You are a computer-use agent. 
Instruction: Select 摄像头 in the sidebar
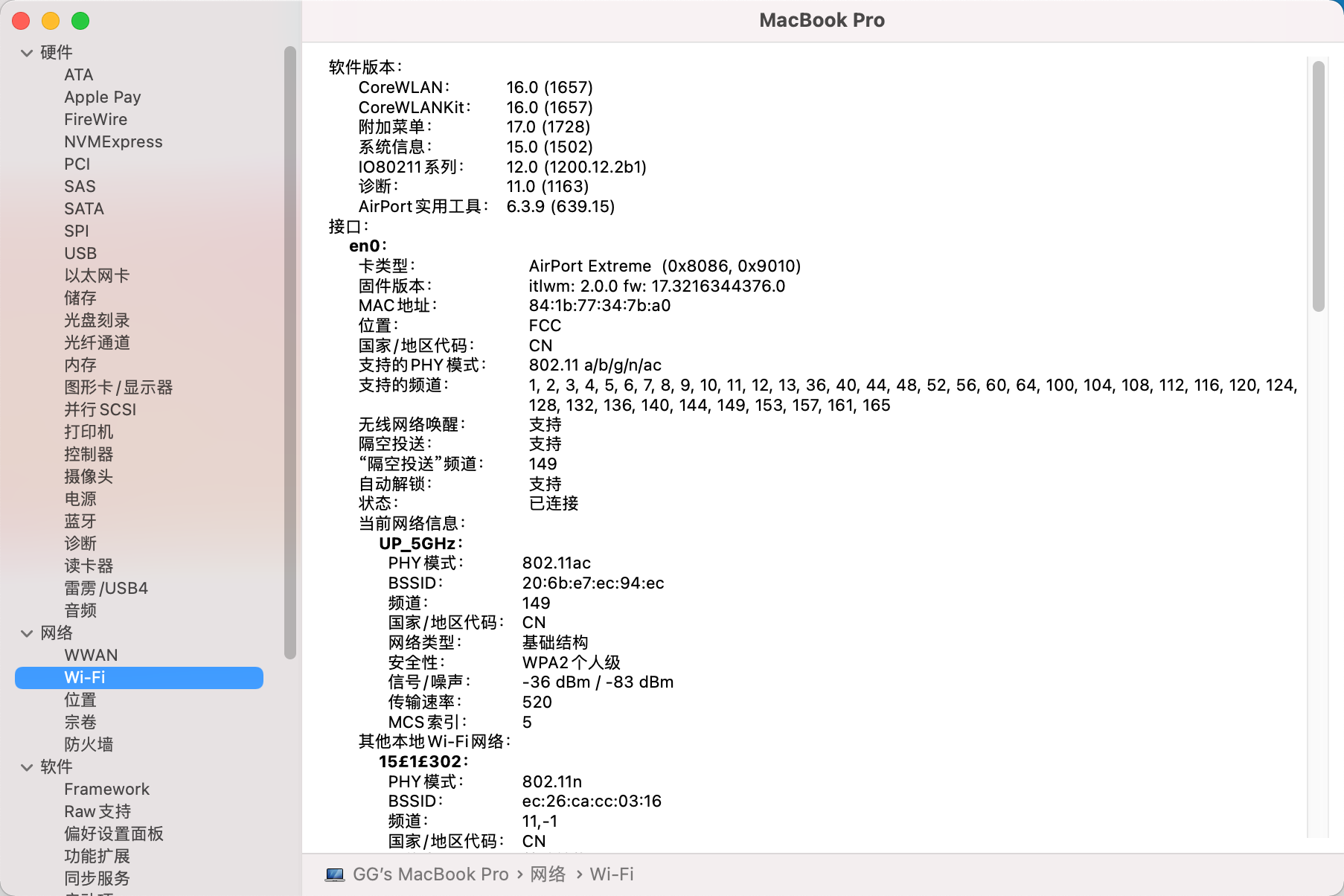click(89, 477)
